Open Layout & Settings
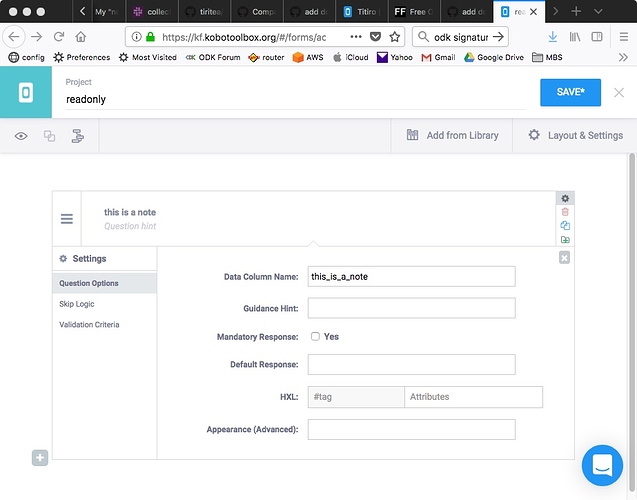The height and width of the screenshot is (500, 637). [x=575, y=135]
